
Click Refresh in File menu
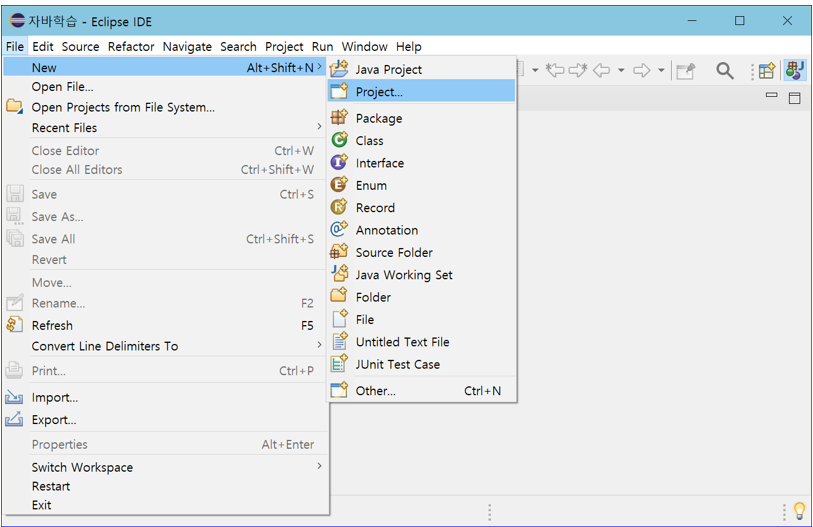pos(165,325)
